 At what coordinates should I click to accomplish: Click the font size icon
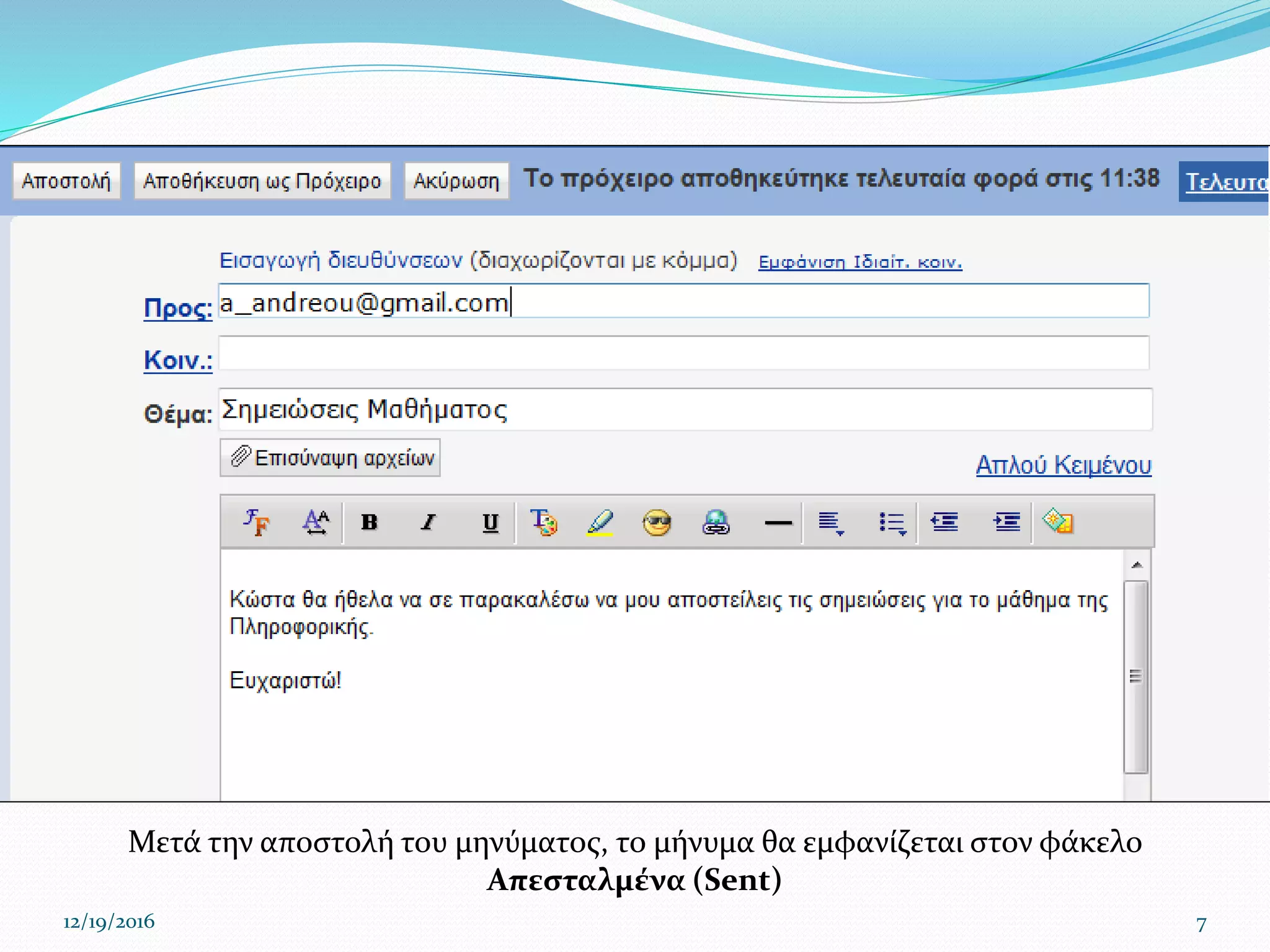click(316, 522)
